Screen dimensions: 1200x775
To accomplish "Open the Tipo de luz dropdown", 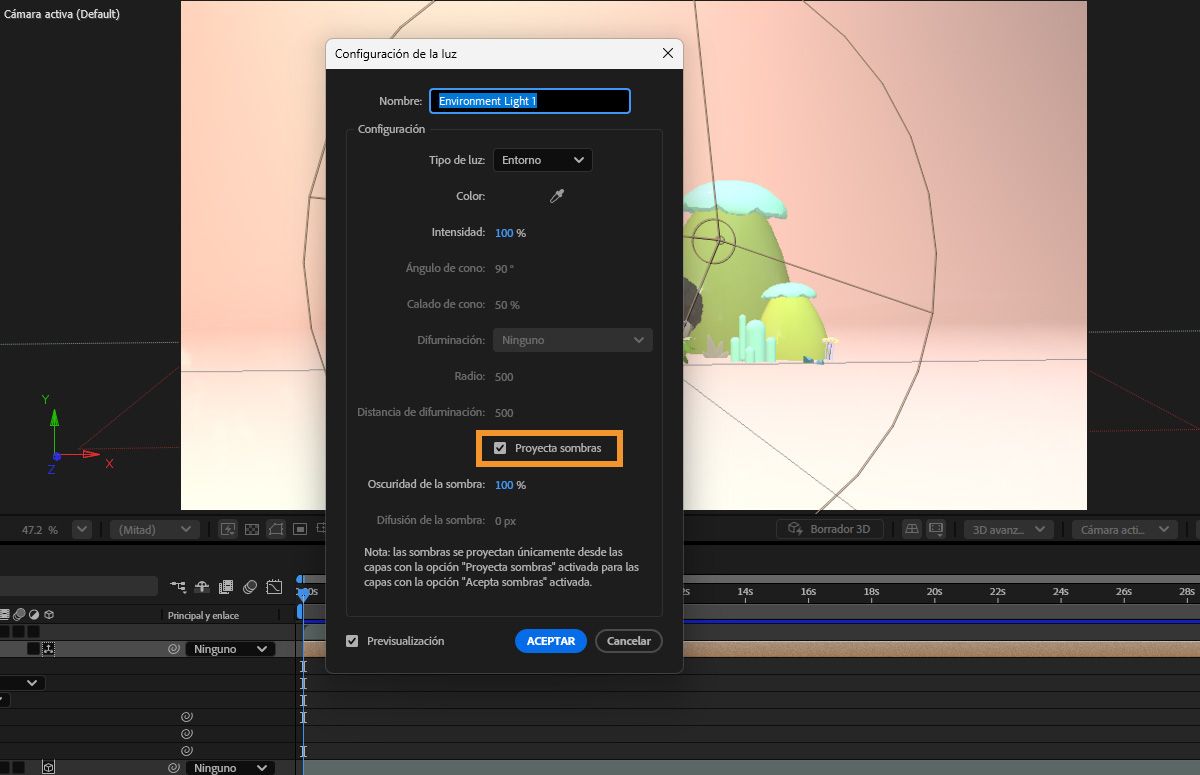I will [x=542, y=159].
